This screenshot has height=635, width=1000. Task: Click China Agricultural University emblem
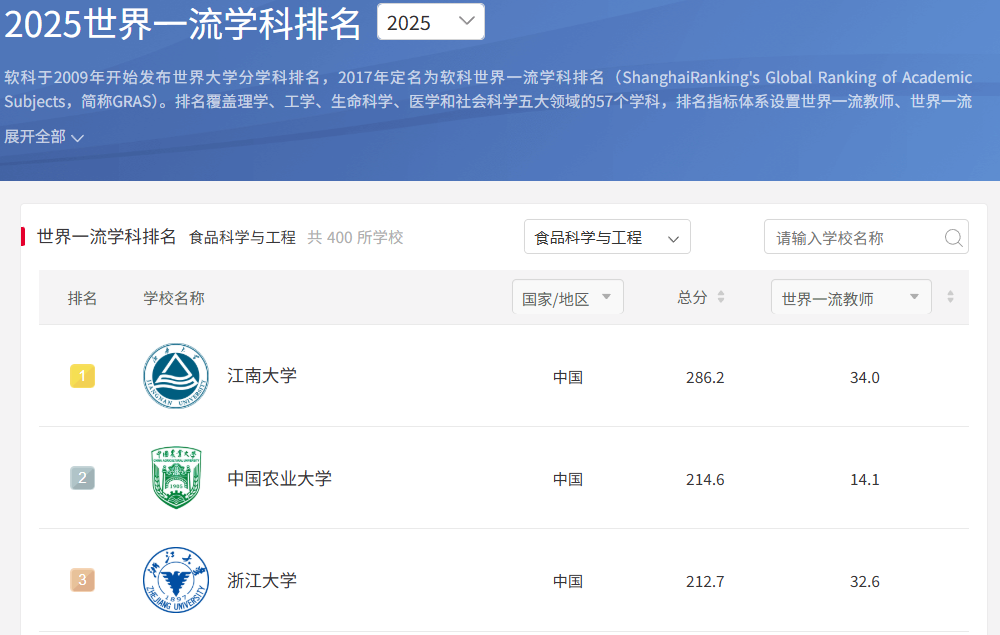coord(176,478)
